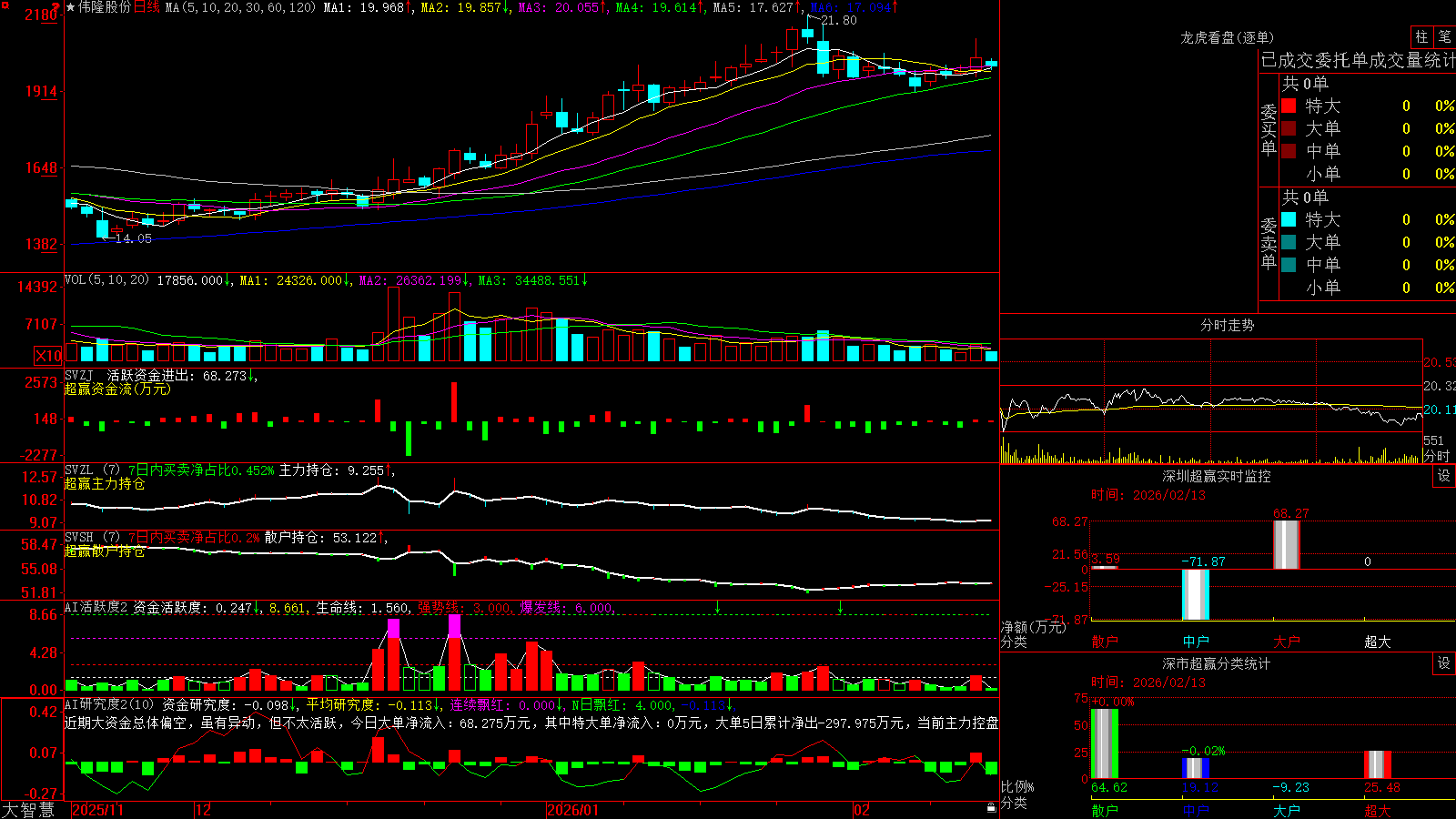Click the 14.05 low price annotation
The image size is (1456, 819).
[134, 238]
